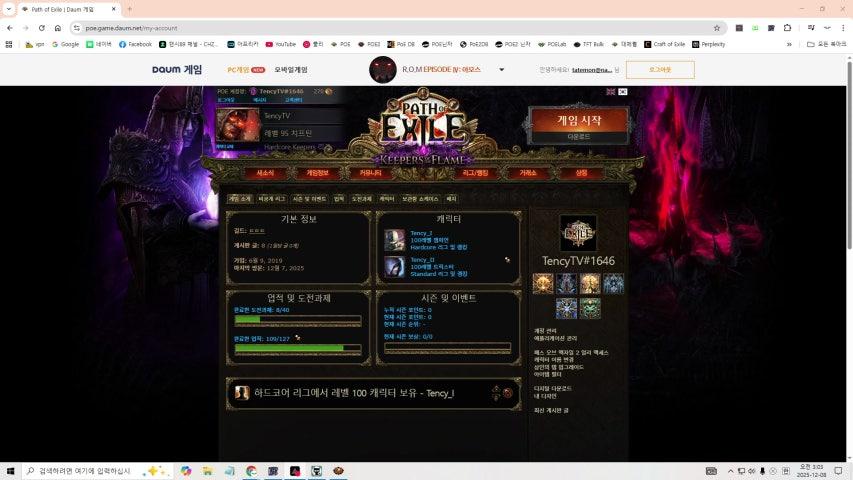Click the current season rewards progress bar

pos(448,347)
